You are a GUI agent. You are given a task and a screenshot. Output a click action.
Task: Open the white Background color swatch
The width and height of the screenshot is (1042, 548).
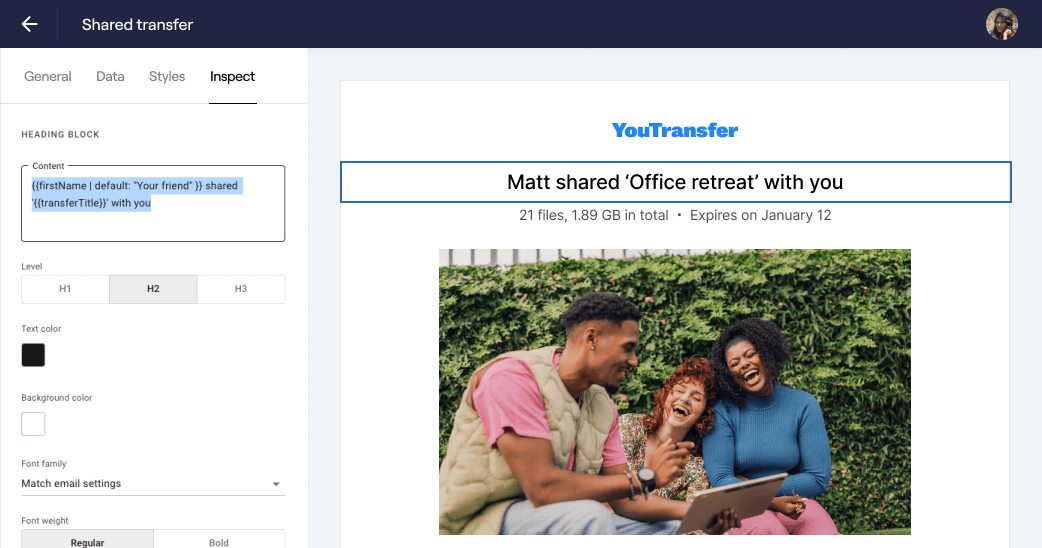33,424
